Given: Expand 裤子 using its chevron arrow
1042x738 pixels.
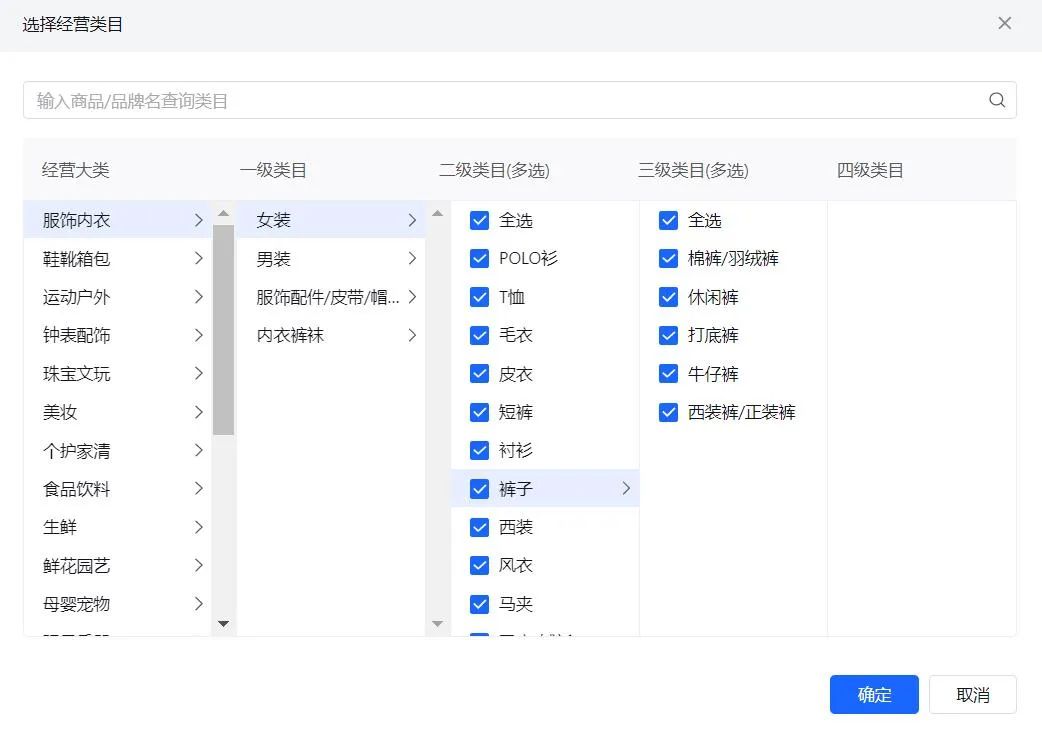Looking at the screenshot, I should coord(627,488).
